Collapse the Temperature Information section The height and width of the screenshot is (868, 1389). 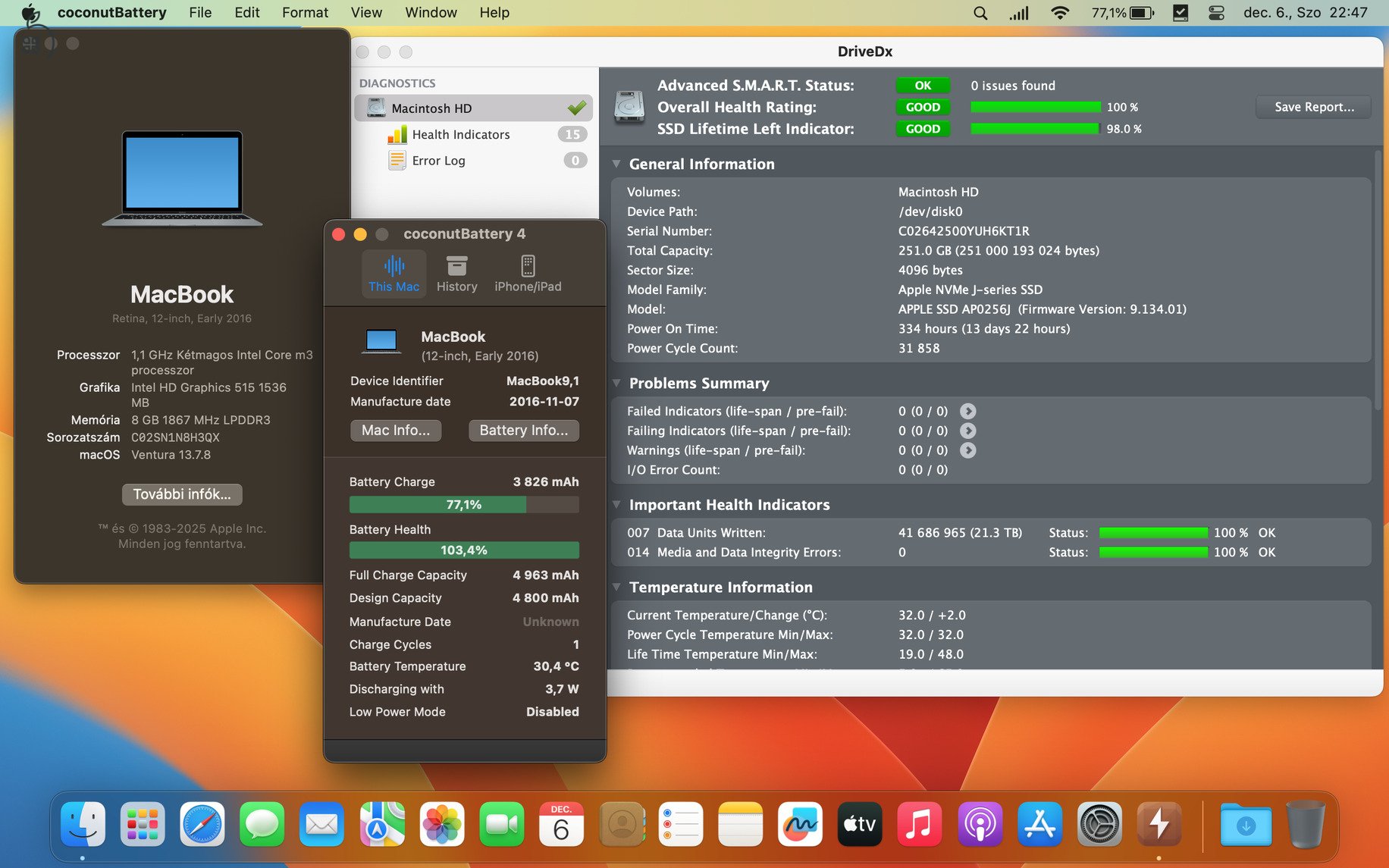pyautogui.click(x=616, y=587)
